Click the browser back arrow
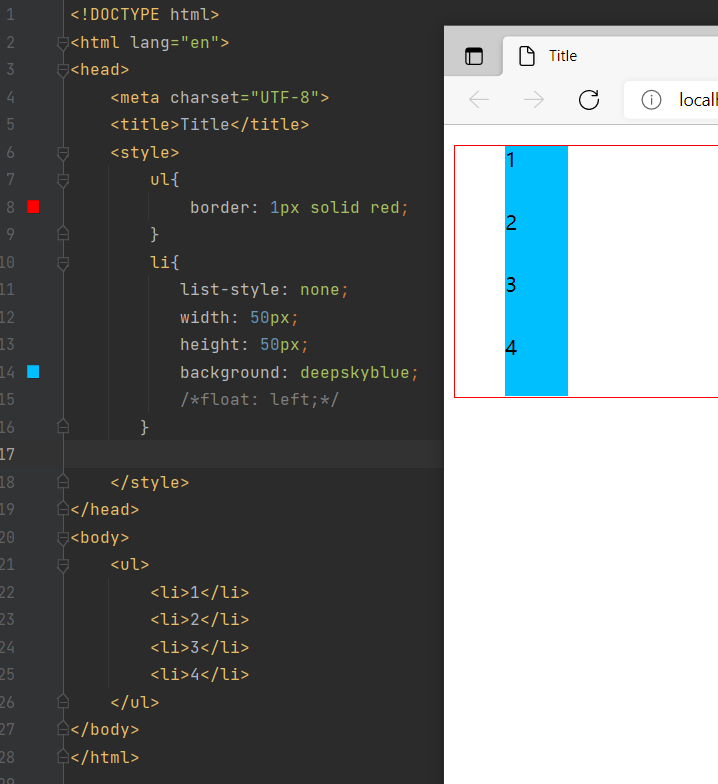Screen dimensions: 718x784 478,100
